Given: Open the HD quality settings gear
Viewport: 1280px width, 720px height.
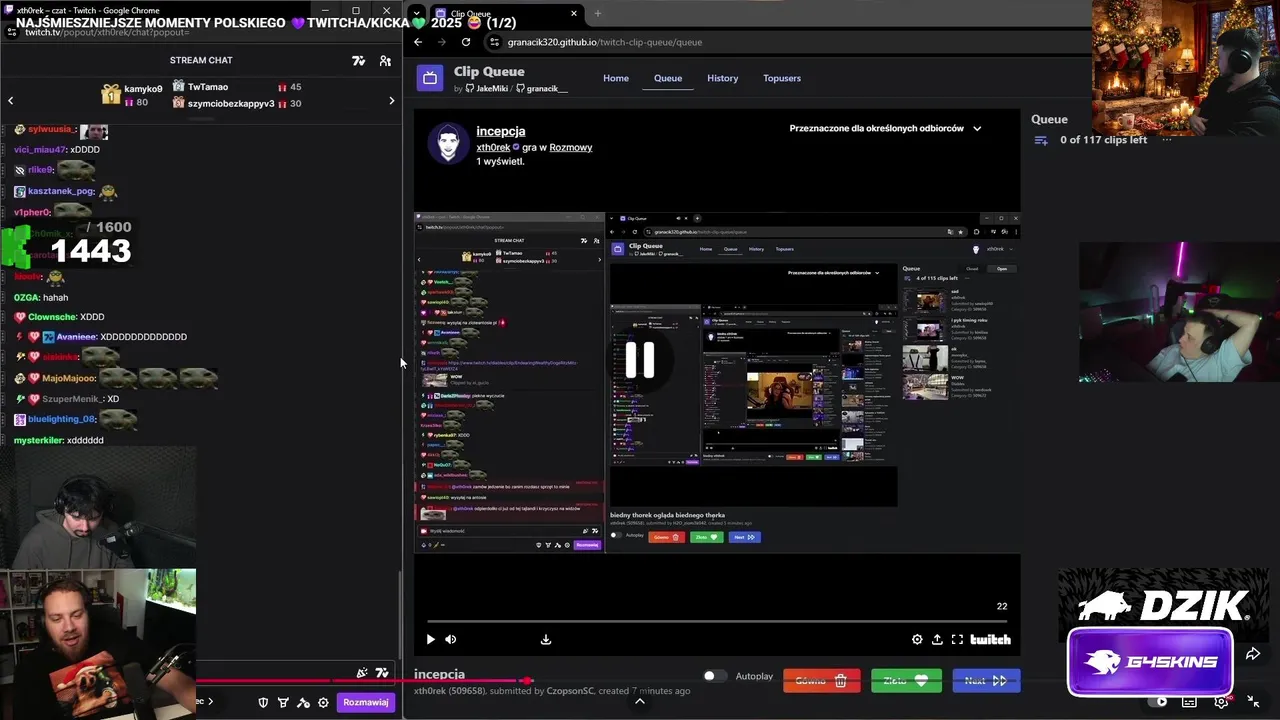Looking at the screenshot, I should point(1221,702).
